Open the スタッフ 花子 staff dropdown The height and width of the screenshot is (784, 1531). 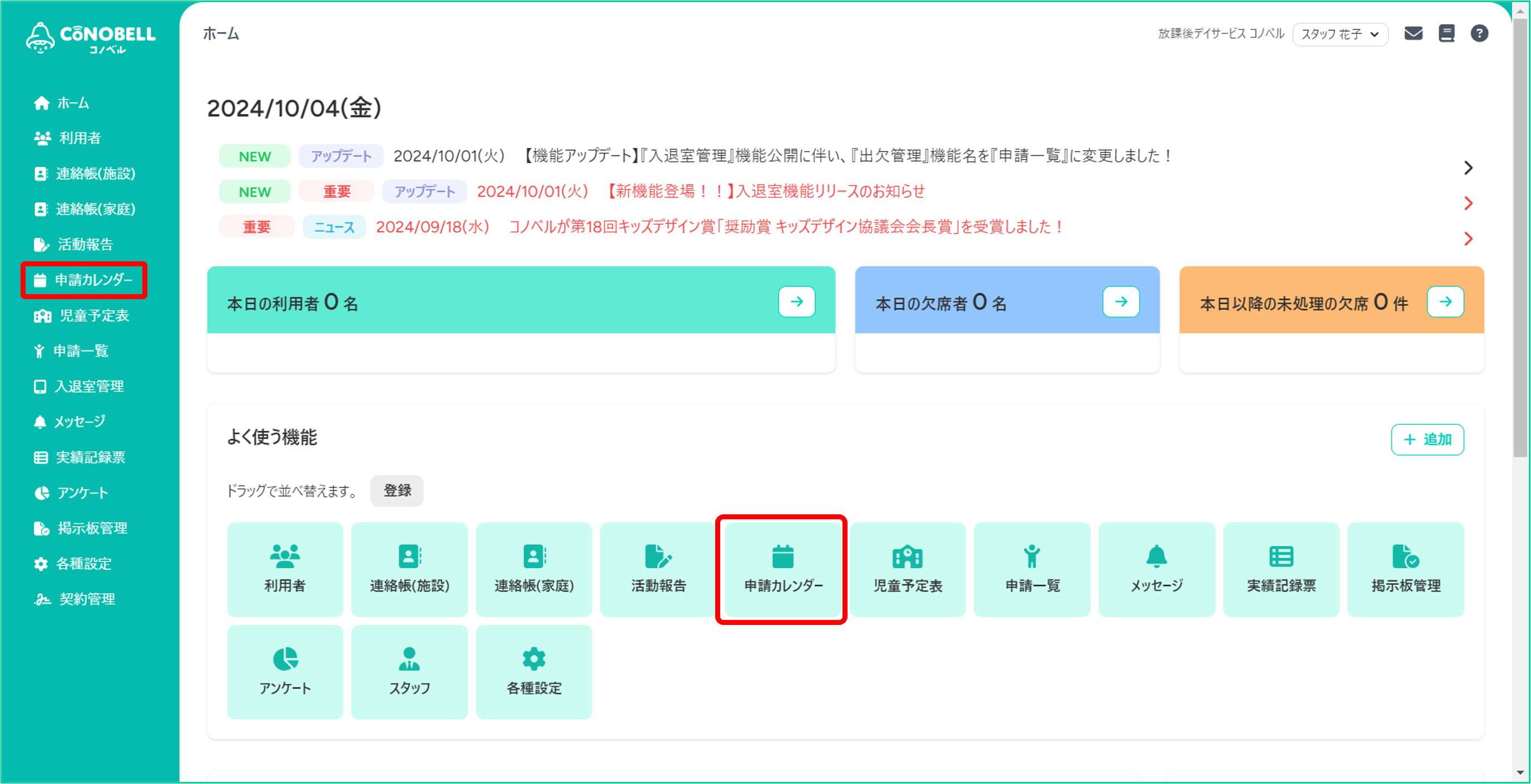pyautogui.click(x=1340, y=34)
